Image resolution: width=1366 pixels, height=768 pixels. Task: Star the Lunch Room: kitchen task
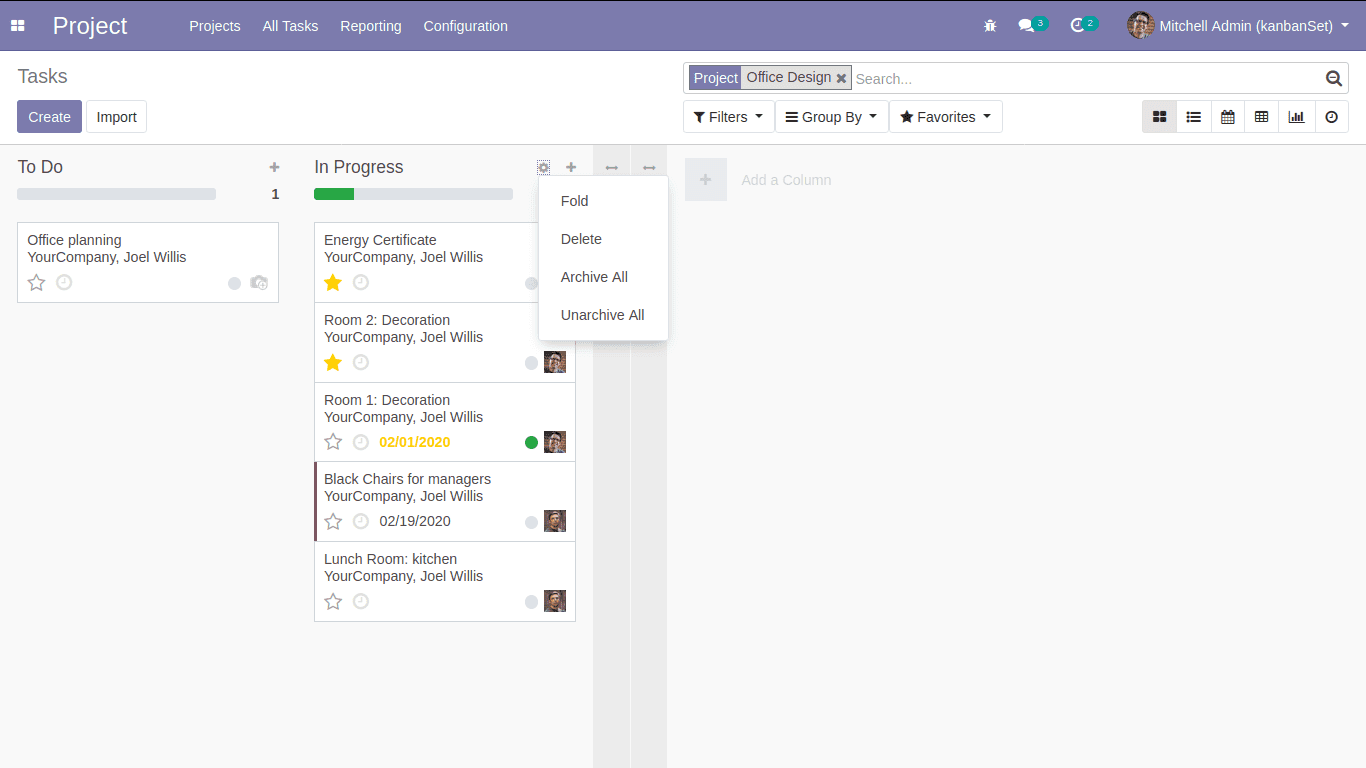(x=333, y=601)
